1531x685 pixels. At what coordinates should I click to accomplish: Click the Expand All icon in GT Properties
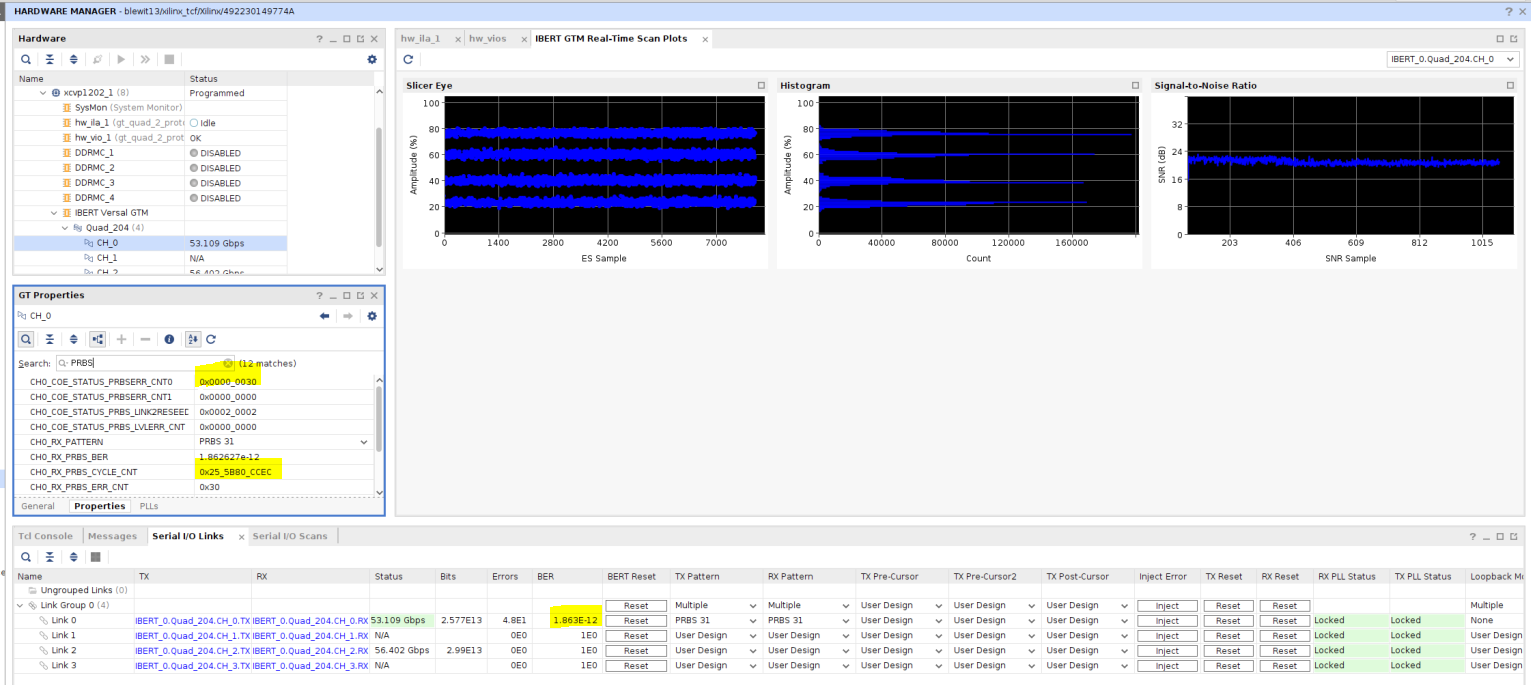point(73,339)
